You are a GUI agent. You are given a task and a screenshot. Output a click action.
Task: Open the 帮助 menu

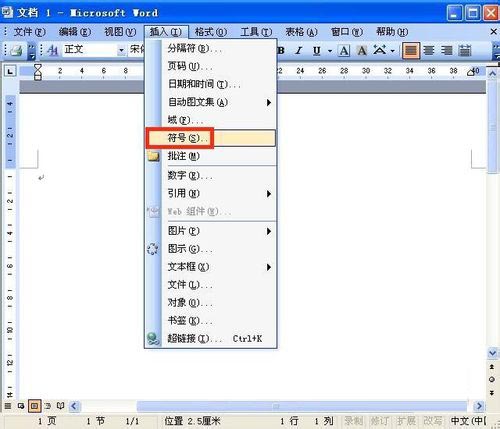392,32
